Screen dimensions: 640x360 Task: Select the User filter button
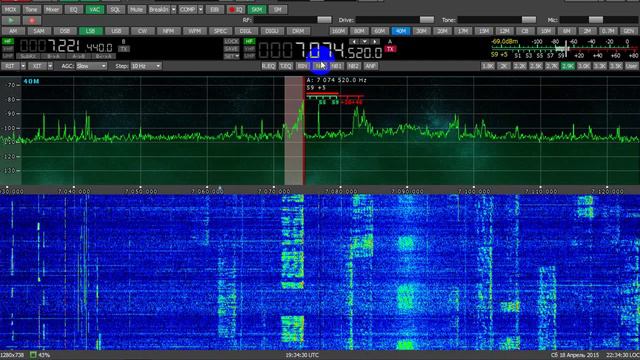point(632,66)
